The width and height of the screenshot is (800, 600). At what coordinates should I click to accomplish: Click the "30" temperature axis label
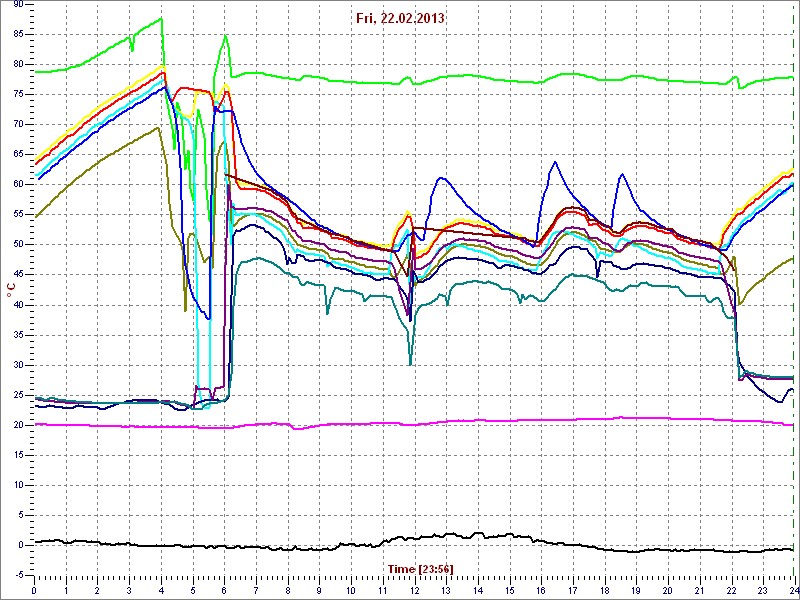click(19, 365)
